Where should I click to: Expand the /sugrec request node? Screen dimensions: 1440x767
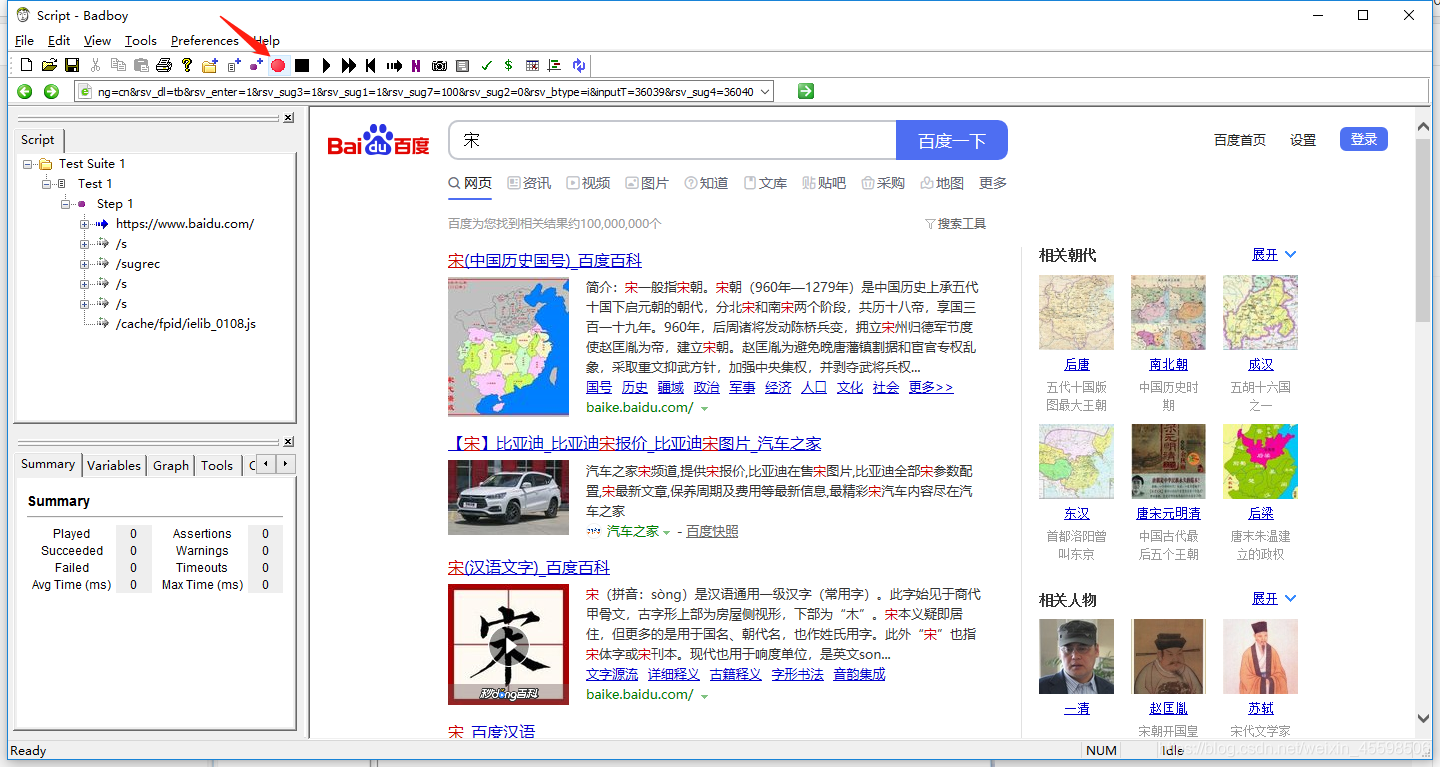click(86, 263)
